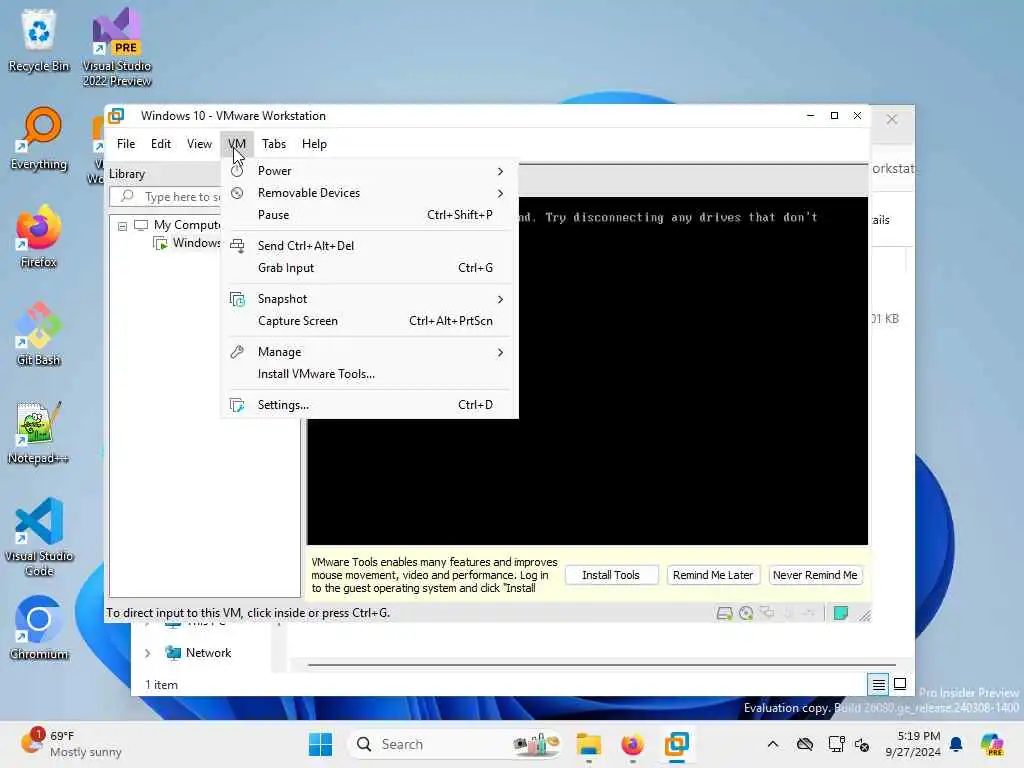Open Visual Studio 2022 Preview shortcut

pyautogui.click(x=117, y=47)
